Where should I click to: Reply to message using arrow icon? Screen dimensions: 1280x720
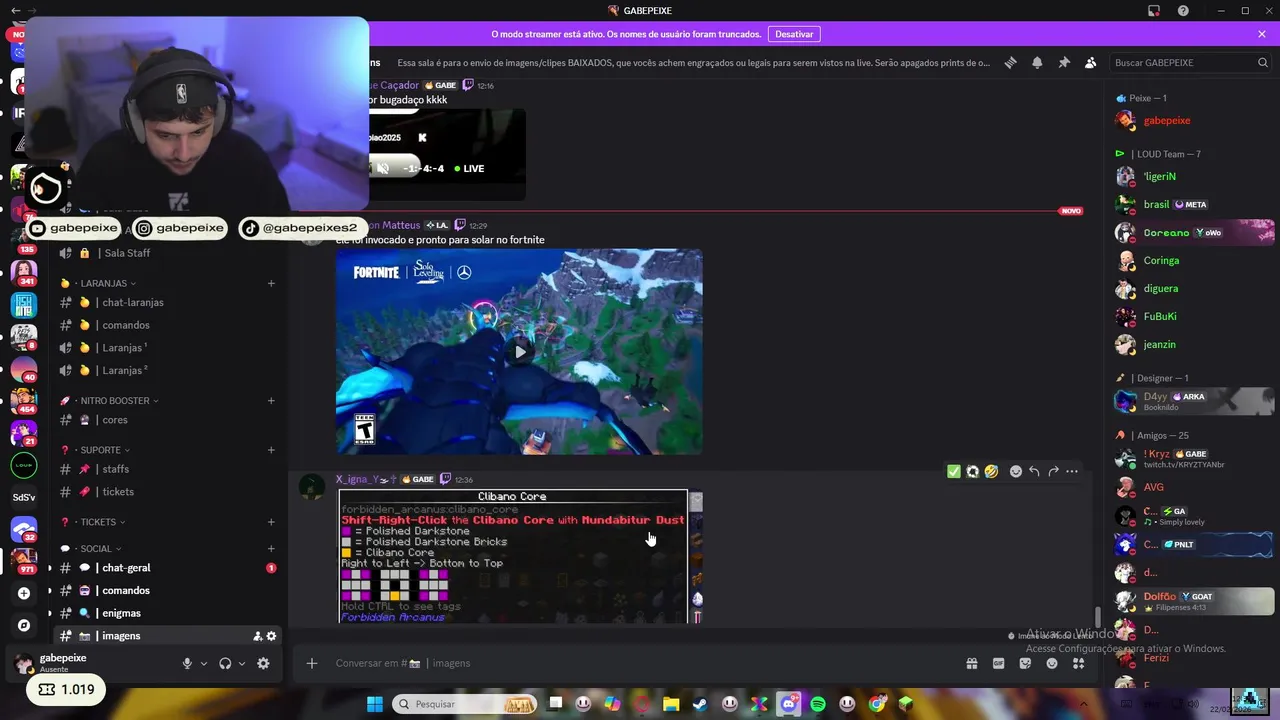(x=1035, y=471)
